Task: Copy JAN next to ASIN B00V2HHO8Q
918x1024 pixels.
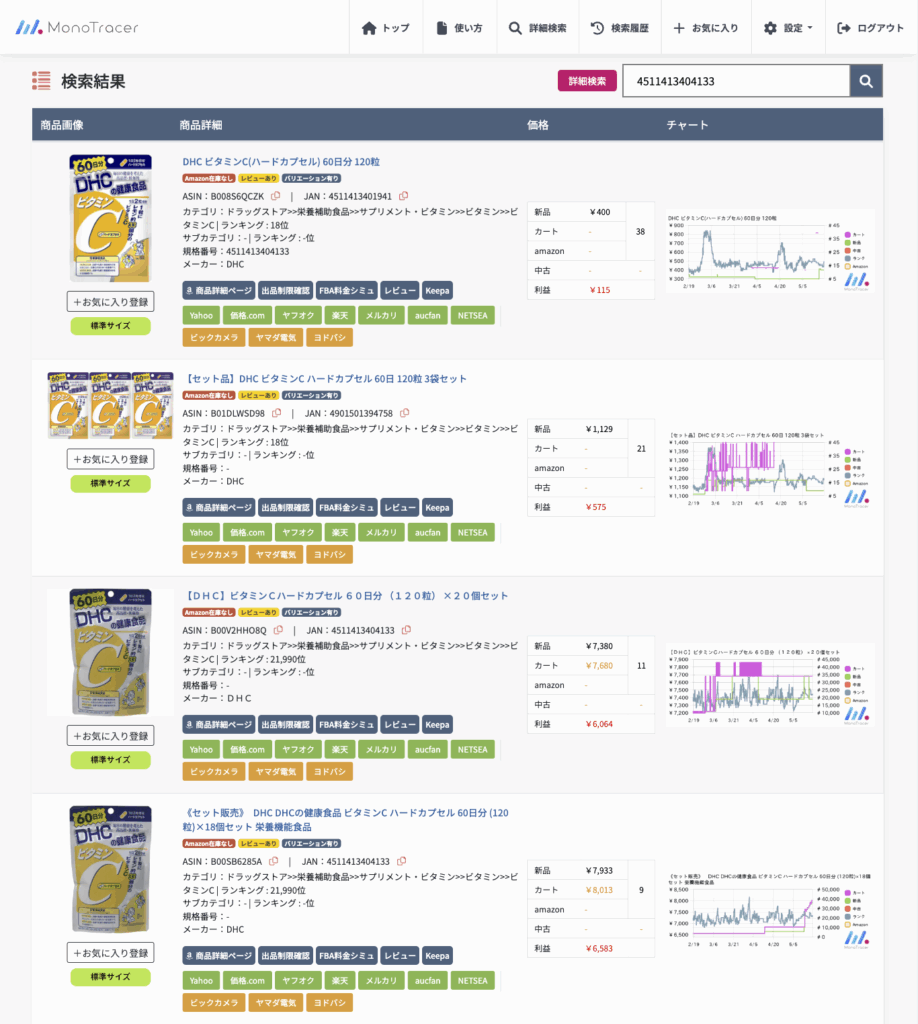Action: click(x=406, y=630)
